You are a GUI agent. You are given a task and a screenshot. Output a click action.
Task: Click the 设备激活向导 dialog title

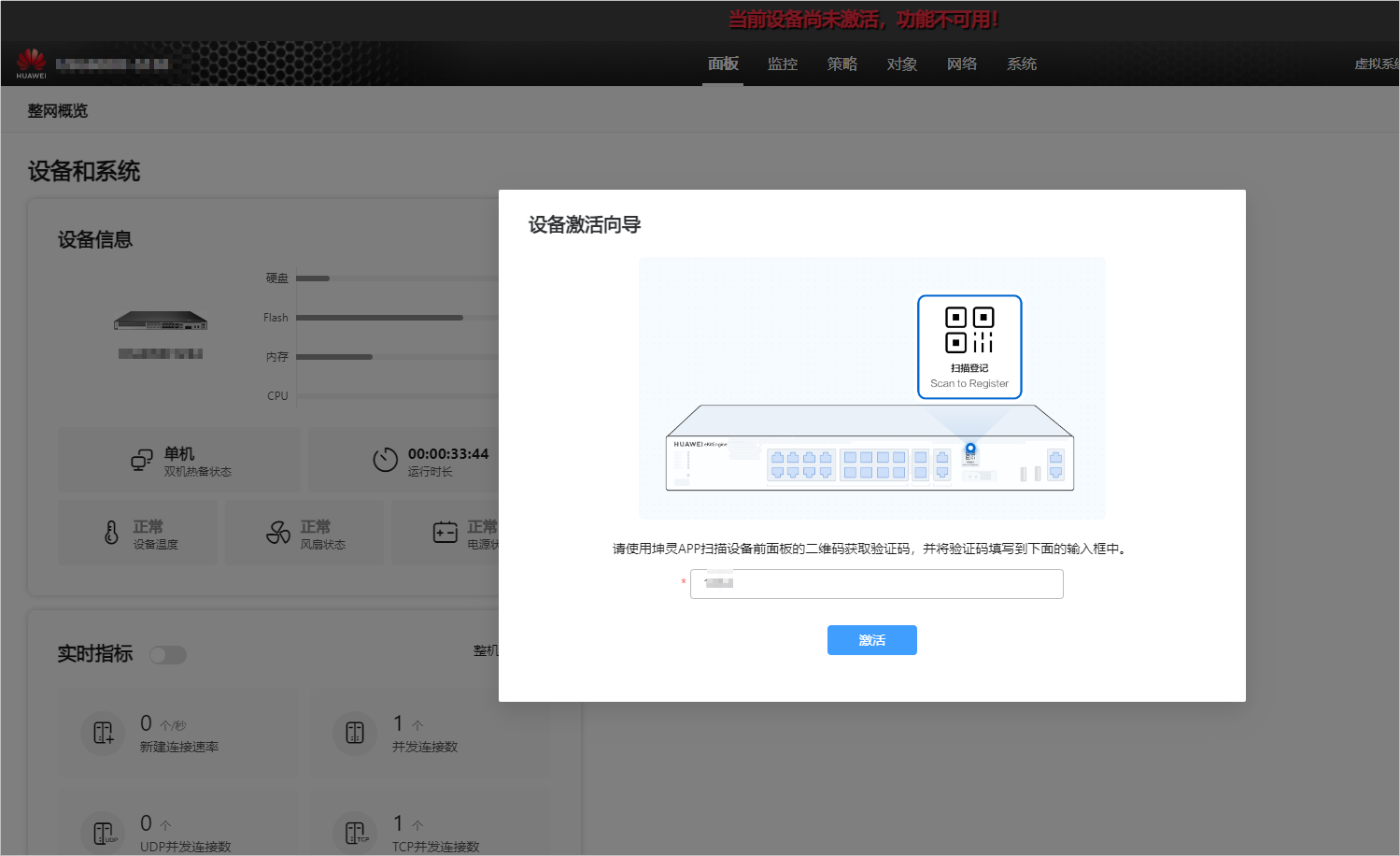point(585,225)
